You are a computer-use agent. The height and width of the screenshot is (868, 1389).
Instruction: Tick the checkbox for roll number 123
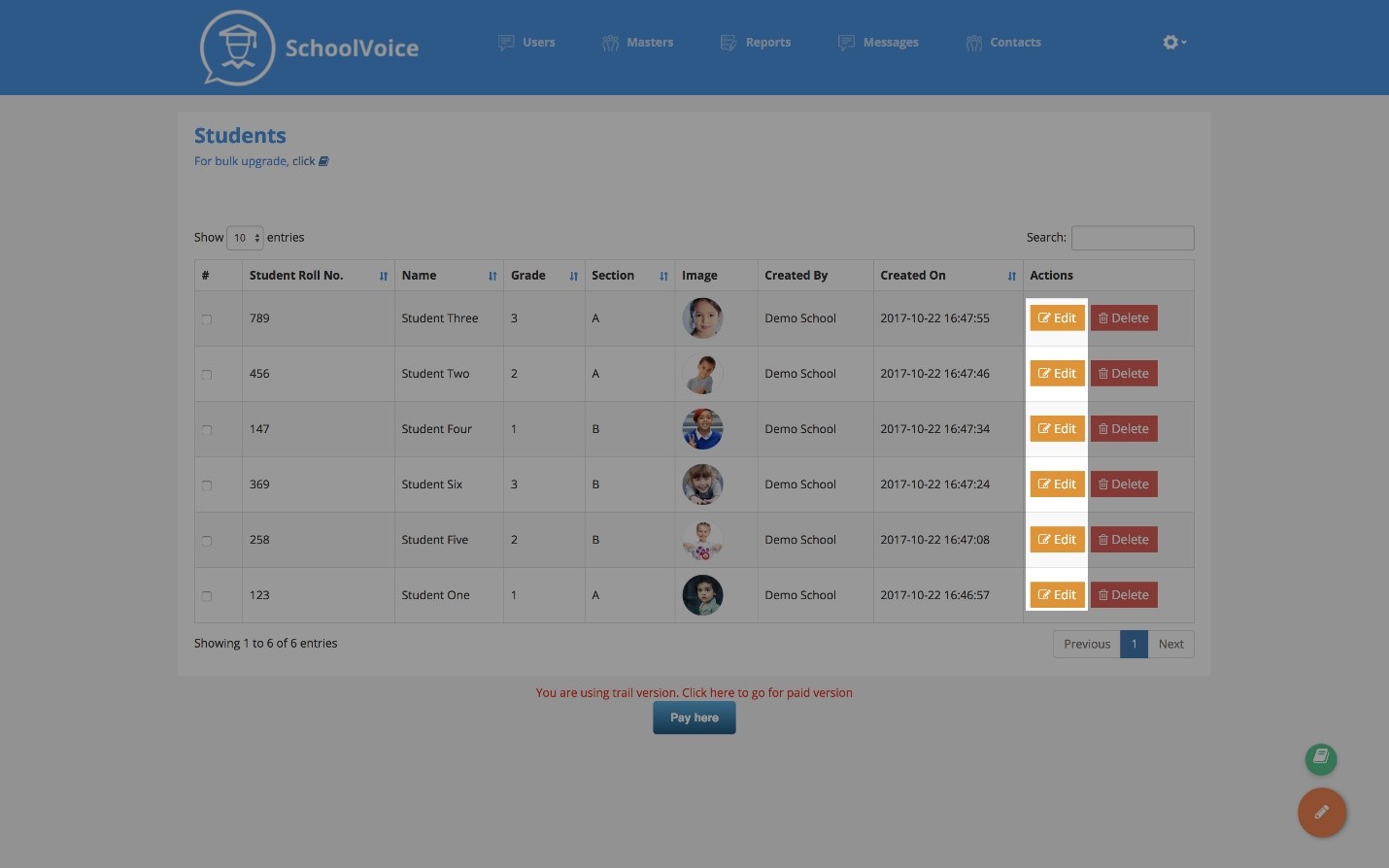click(206, 596)
